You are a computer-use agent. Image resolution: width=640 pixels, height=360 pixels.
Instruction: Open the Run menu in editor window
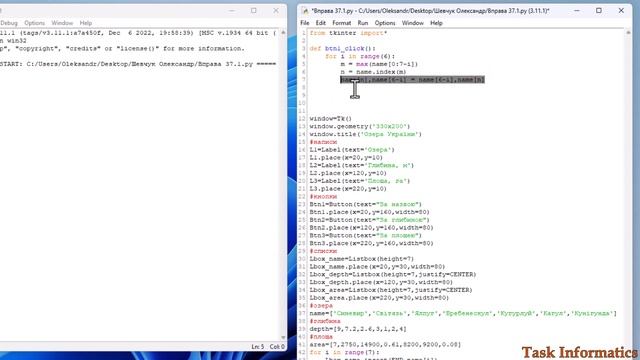pos(362,23)
